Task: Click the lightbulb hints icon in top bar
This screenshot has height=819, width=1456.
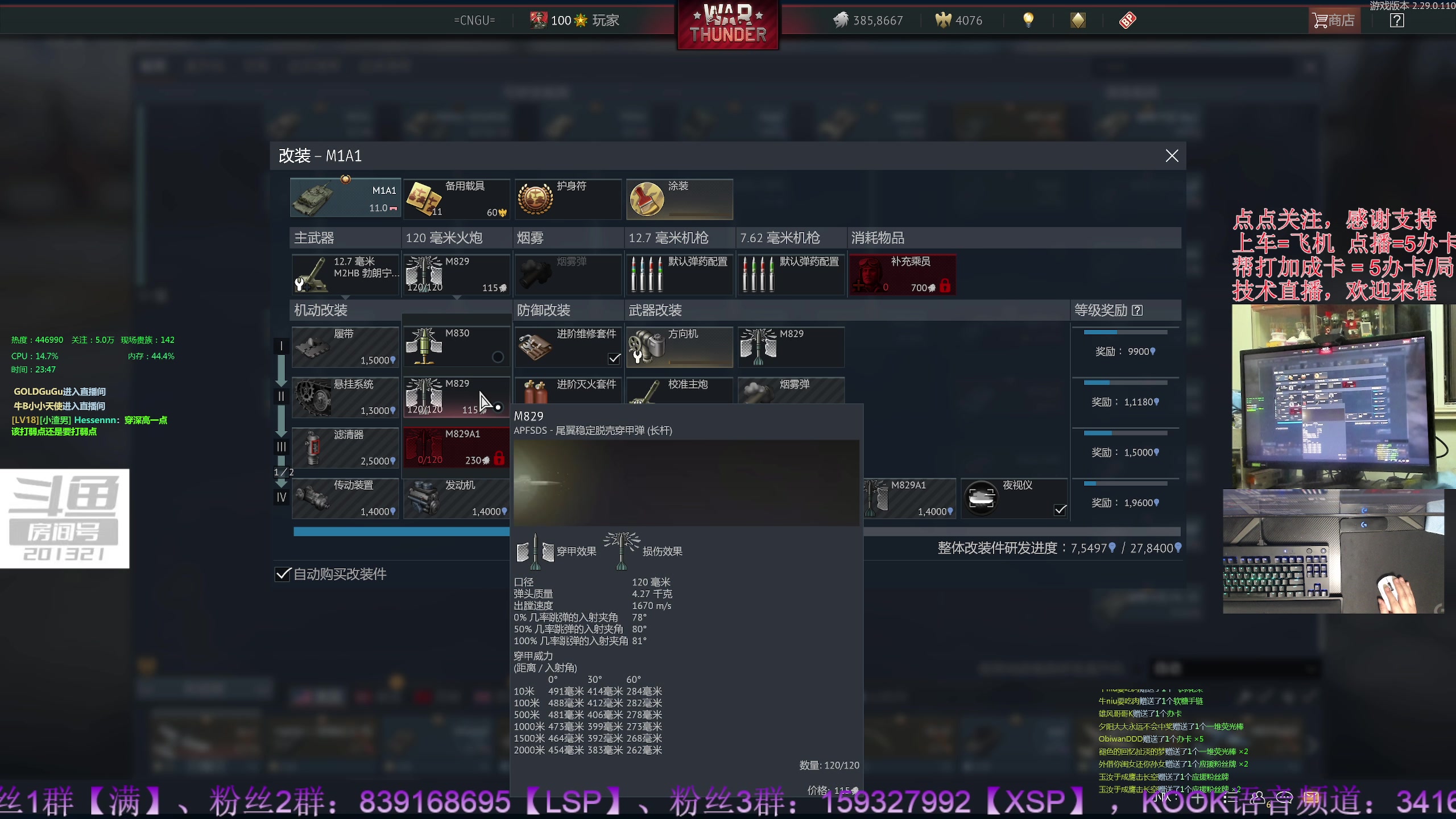Action: (x=1028, y=20)
